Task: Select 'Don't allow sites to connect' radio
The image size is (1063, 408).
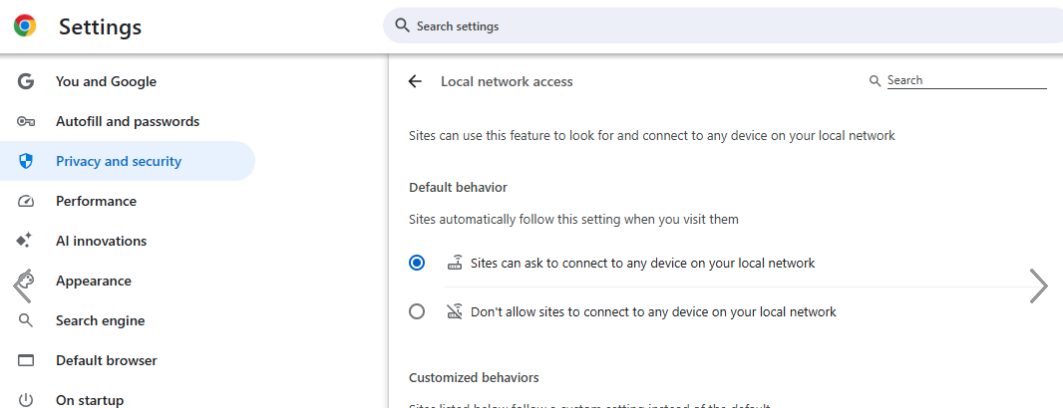Action: click(417, 312)
